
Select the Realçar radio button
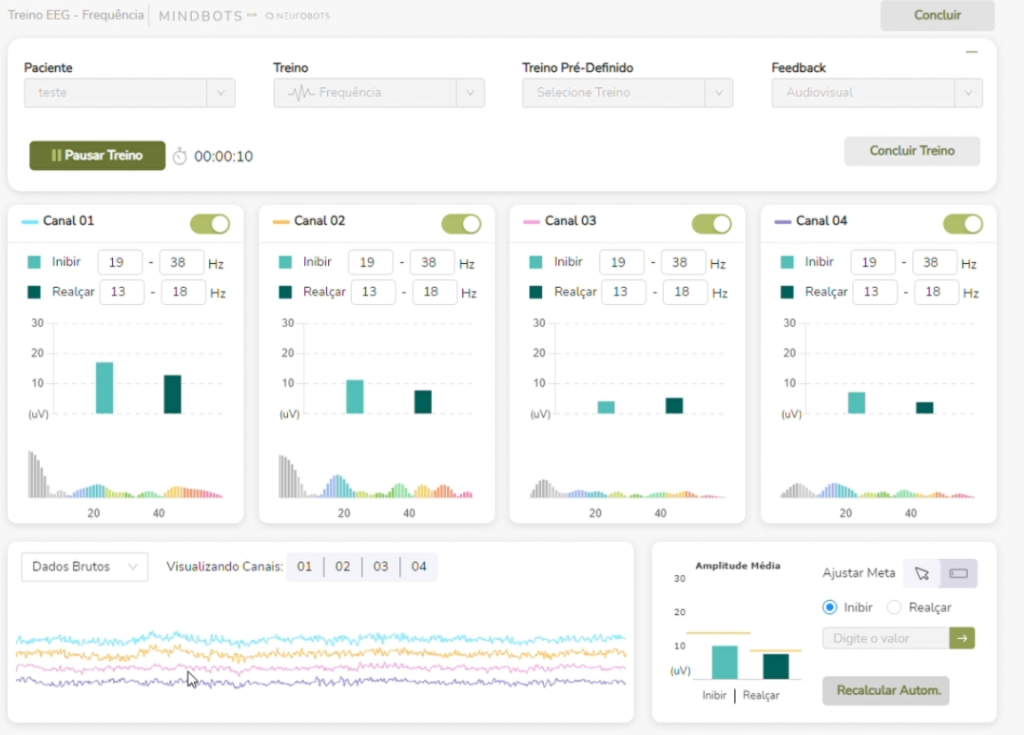894,608
